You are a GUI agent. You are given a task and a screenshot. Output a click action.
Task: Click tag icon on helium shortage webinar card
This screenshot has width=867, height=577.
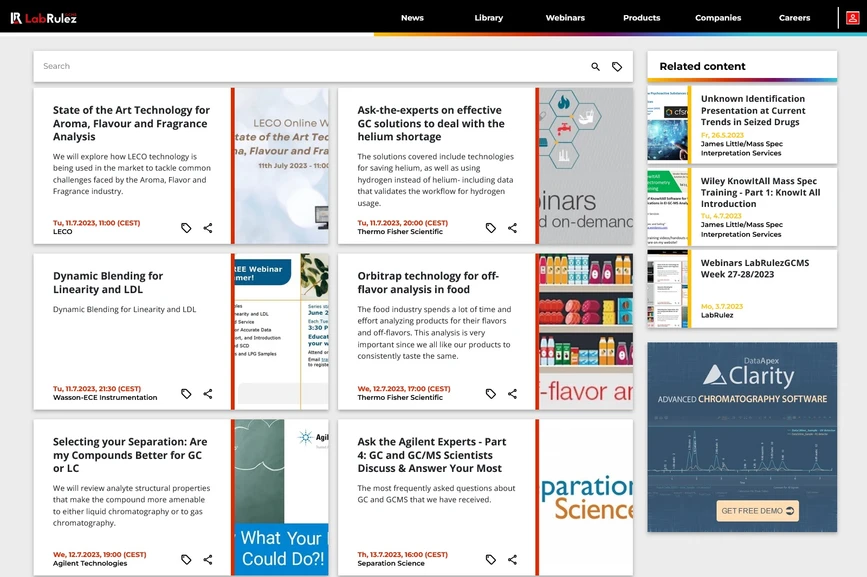tap(490, 228)
